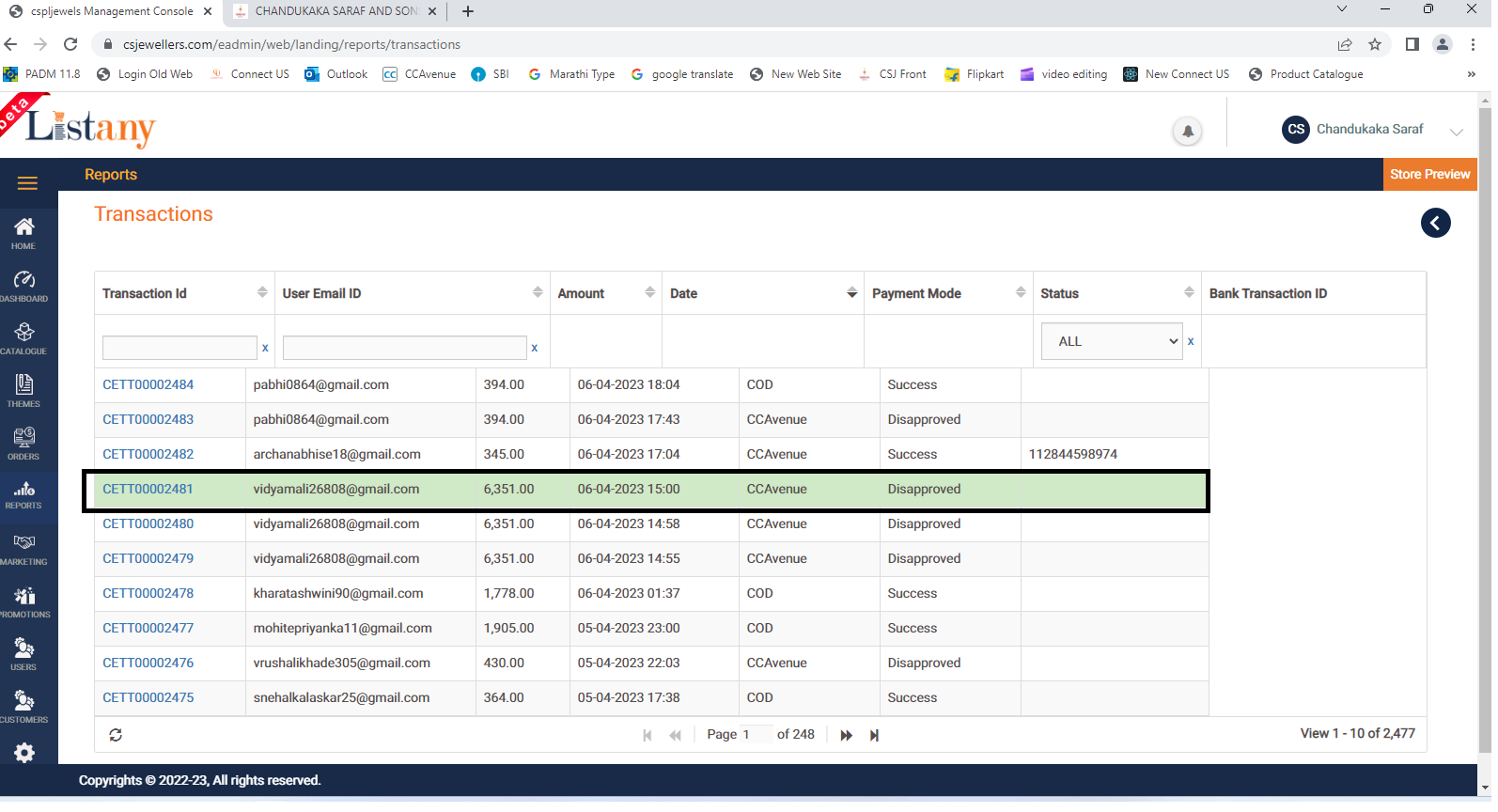
Task: Show more bookmarks overflow chevron
Action: (1471, 74)
